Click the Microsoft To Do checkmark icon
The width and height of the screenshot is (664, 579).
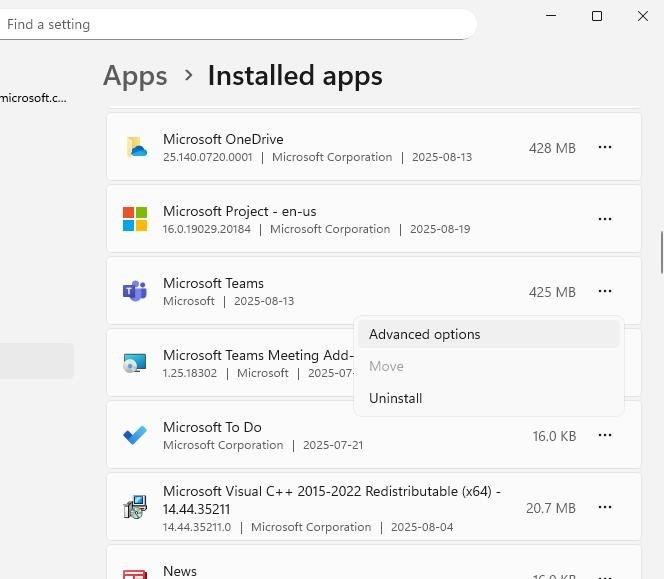135,435
